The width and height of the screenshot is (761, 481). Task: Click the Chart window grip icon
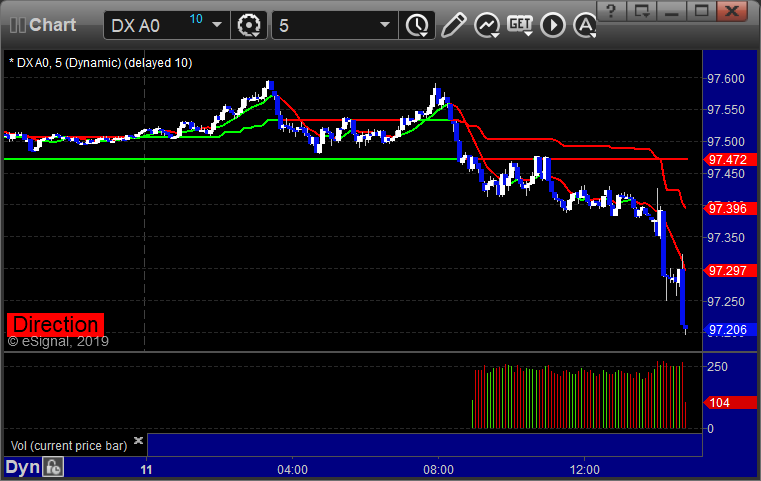coord(17,25)
